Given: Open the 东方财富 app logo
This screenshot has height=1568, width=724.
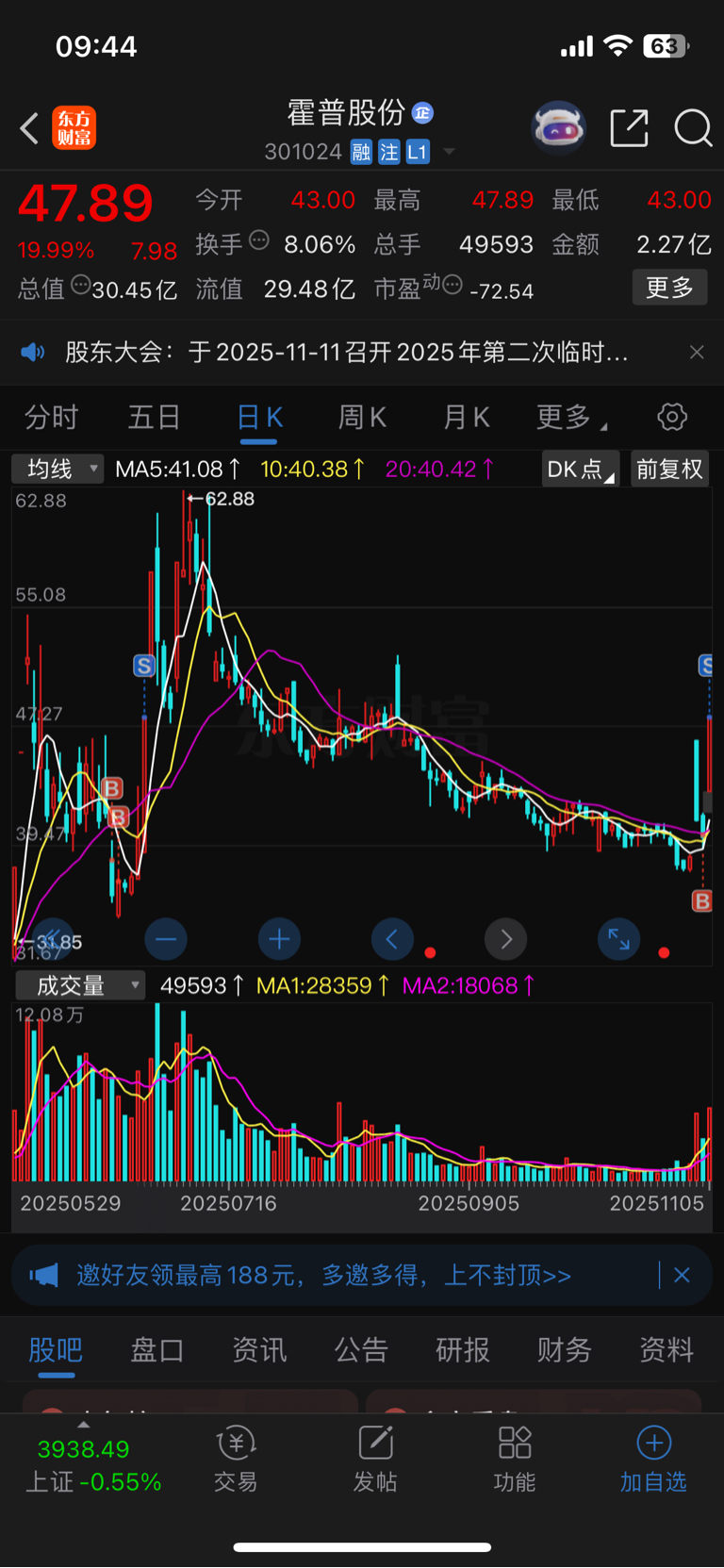Looking at the screenshot, I should pos(74,128).
